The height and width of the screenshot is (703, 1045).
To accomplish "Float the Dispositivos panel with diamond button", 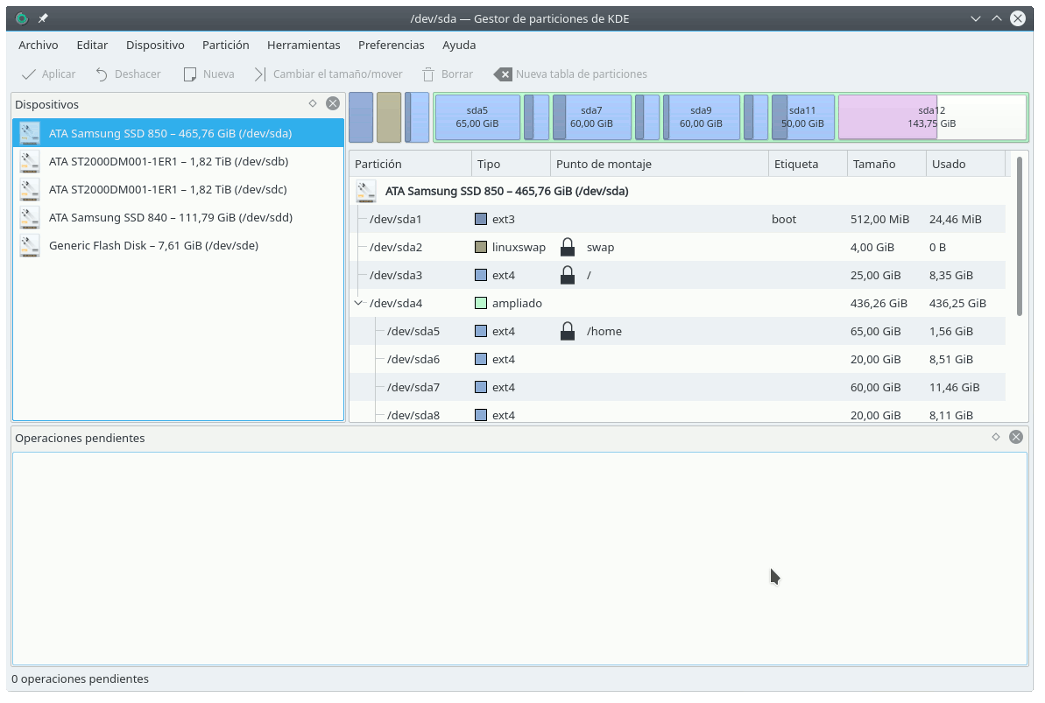I will tap(312, 103).
